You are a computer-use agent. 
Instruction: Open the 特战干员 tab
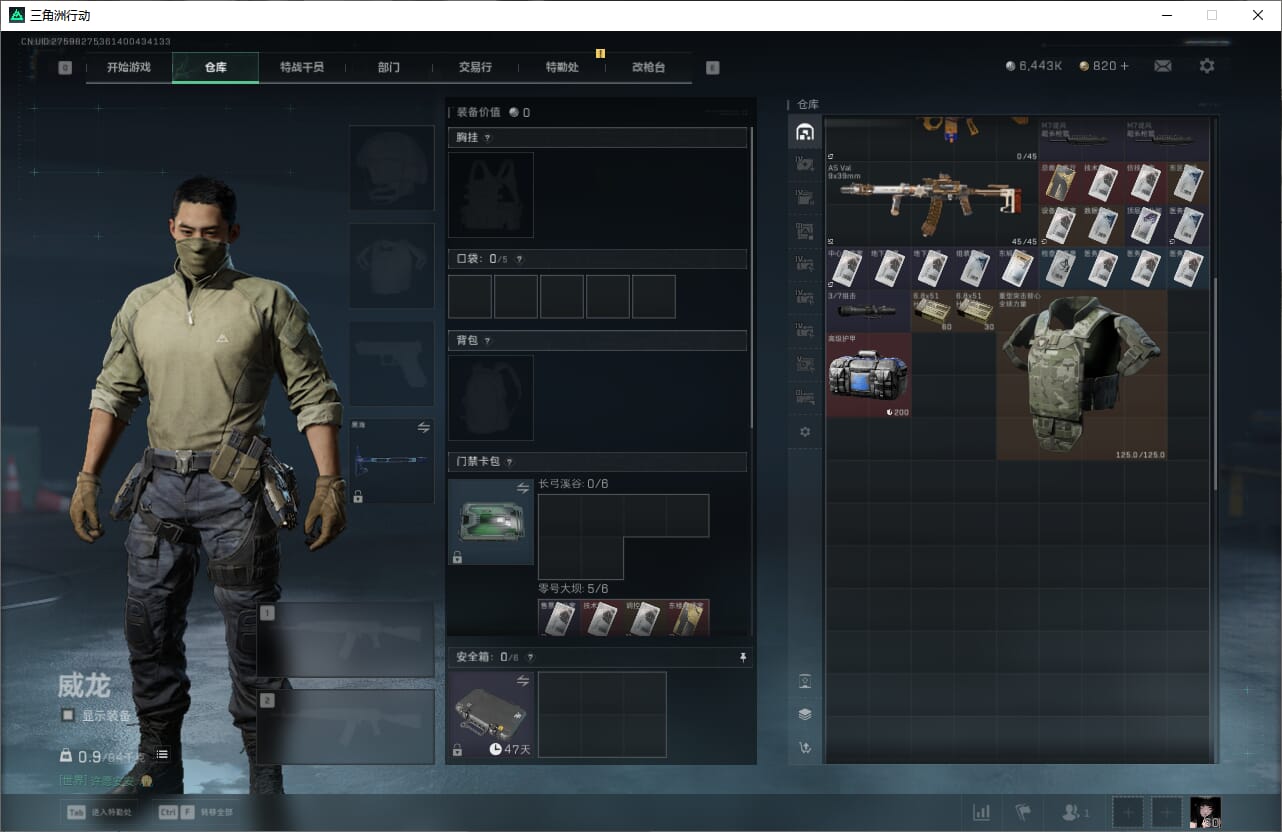301,67
